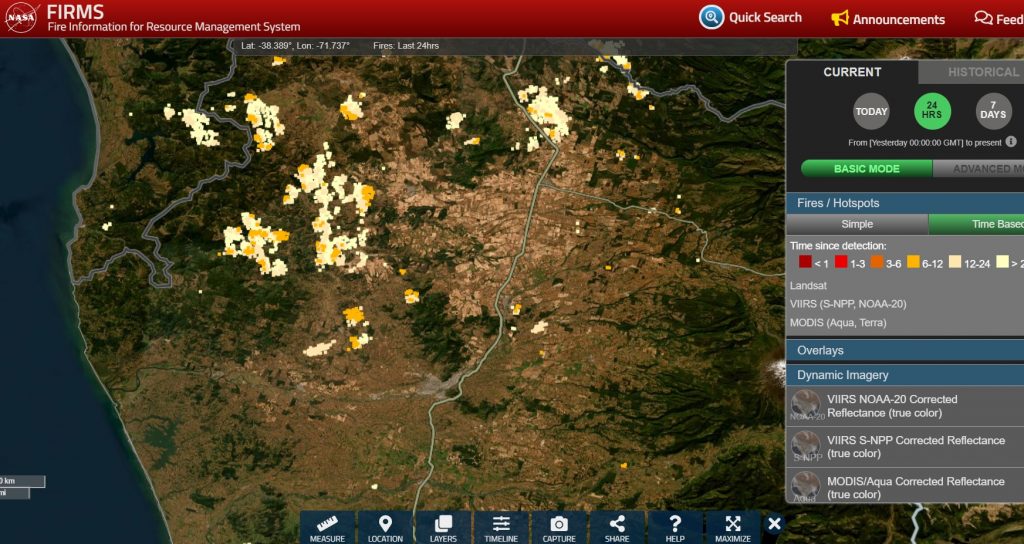Click the Feedback speech bubble icon
Viewport: 1024px width, 544px height.
pos(983,18)
